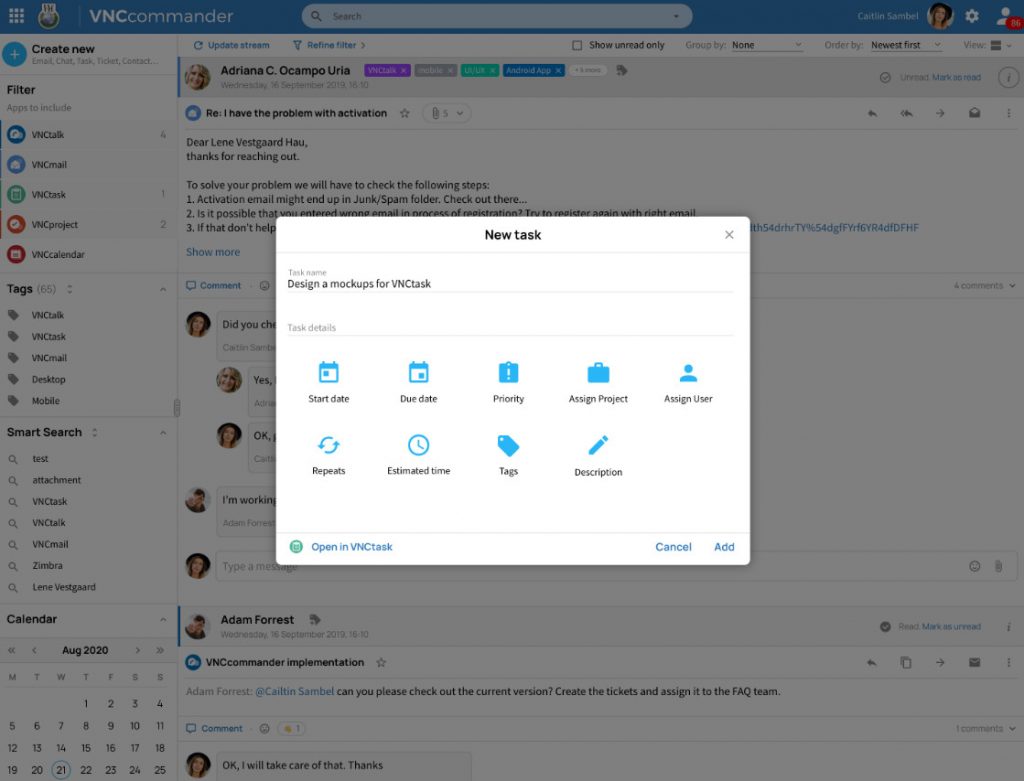Add Tags to the new task
Viewport: 1024px width, 781px height.
click(508, 454)
